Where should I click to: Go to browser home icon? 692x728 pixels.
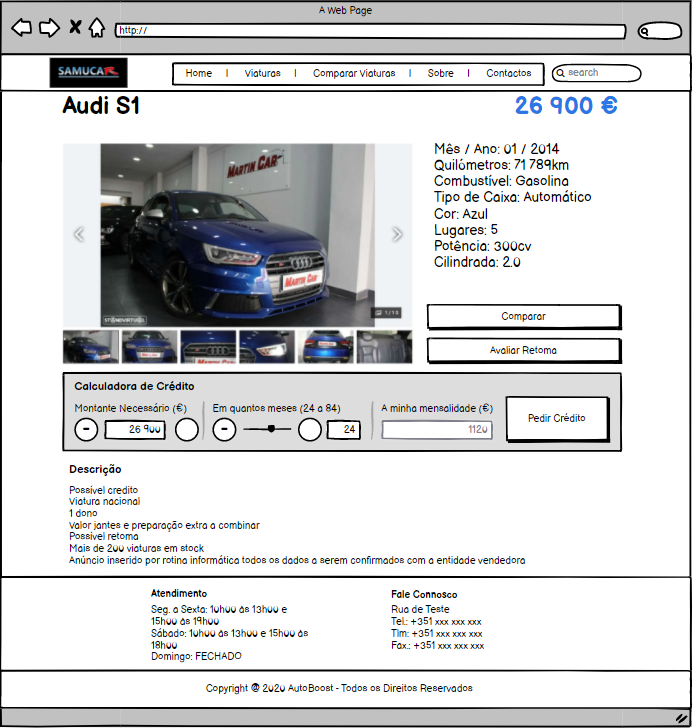[x=96, y=28]
